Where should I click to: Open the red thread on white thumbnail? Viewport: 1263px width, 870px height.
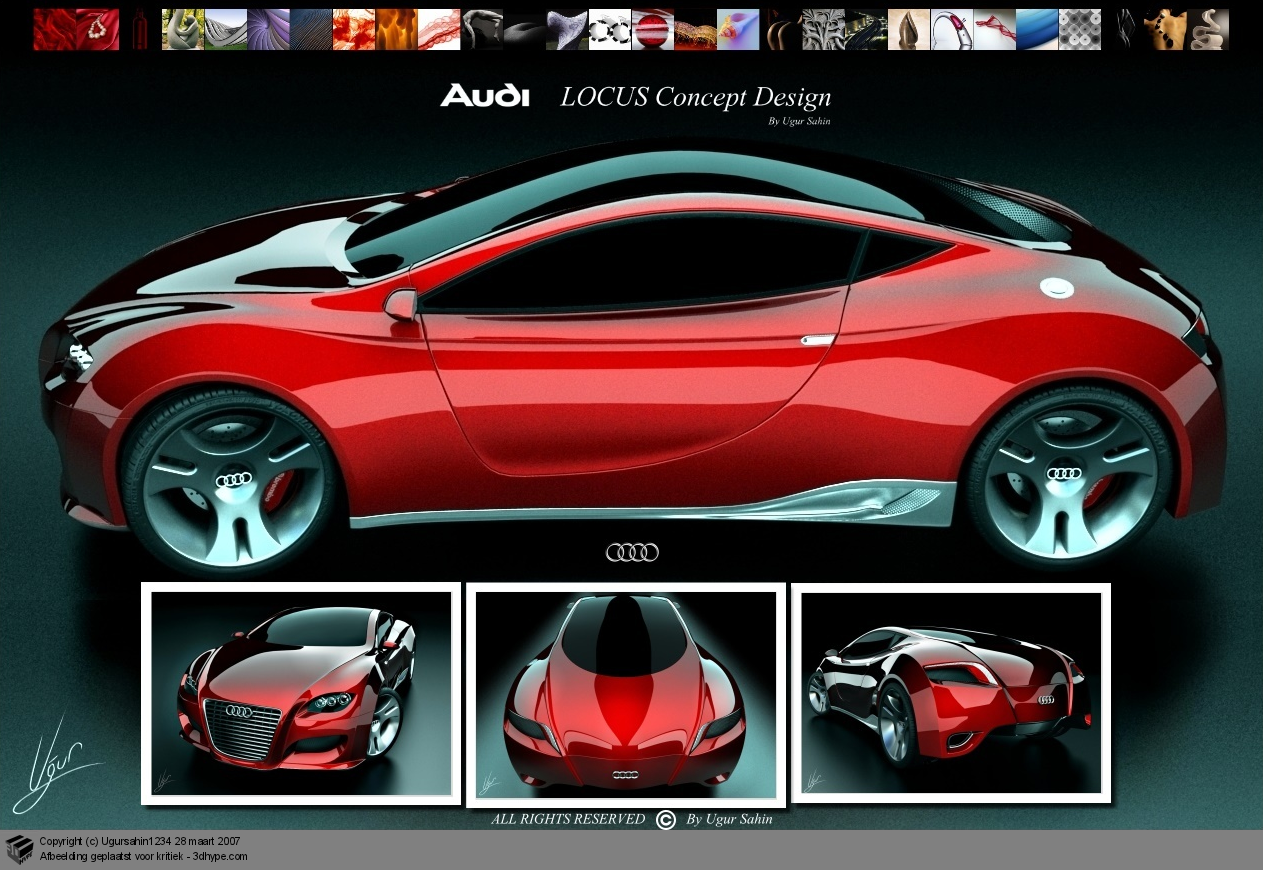click(994, 29)
